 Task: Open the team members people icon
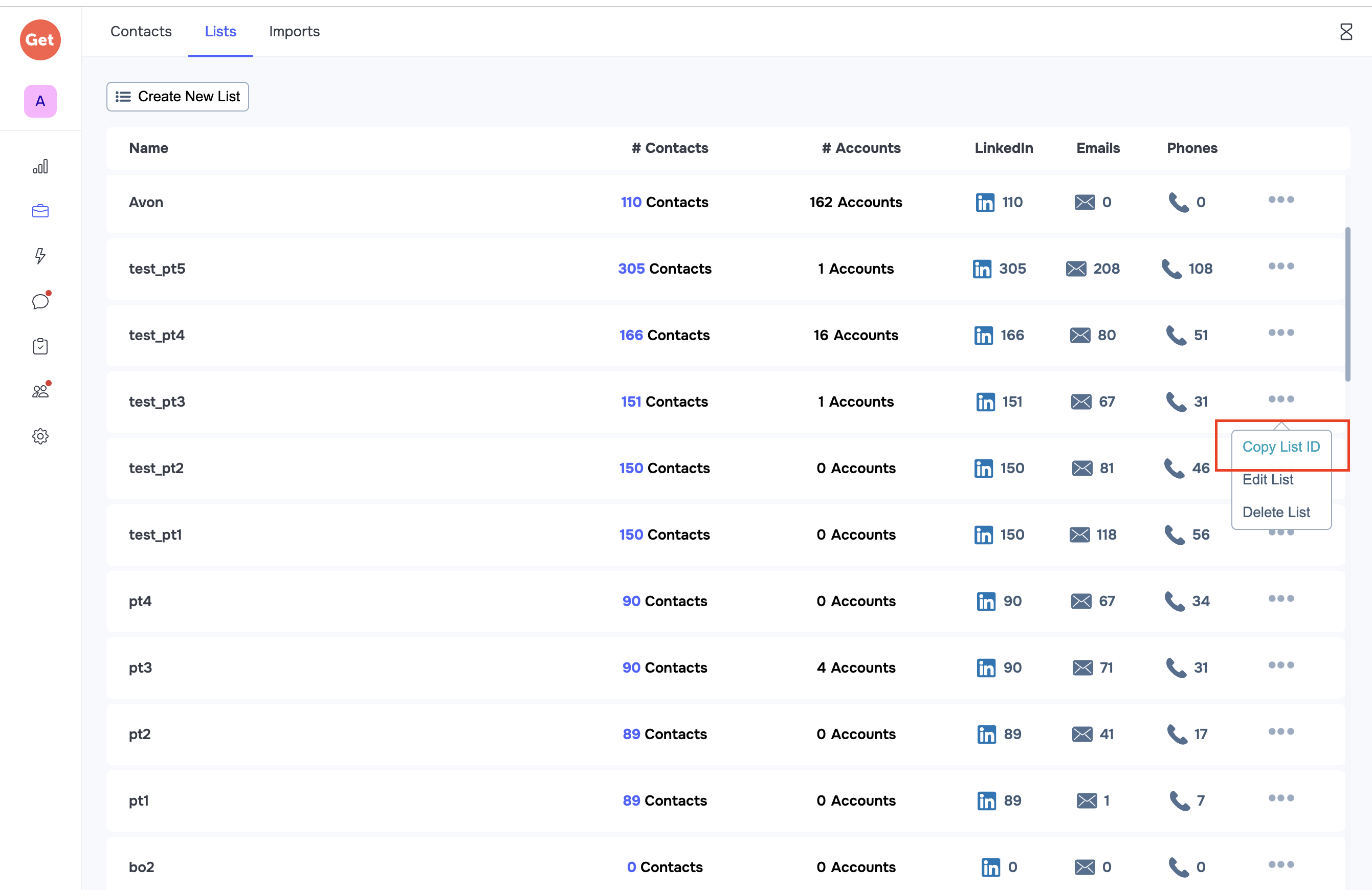(x=40, y=391)
